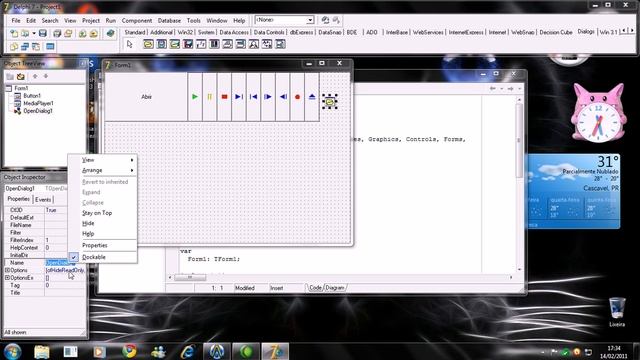Click the View Unit toolbar icon
The image size is (640, 360).
tap(14, 47)
